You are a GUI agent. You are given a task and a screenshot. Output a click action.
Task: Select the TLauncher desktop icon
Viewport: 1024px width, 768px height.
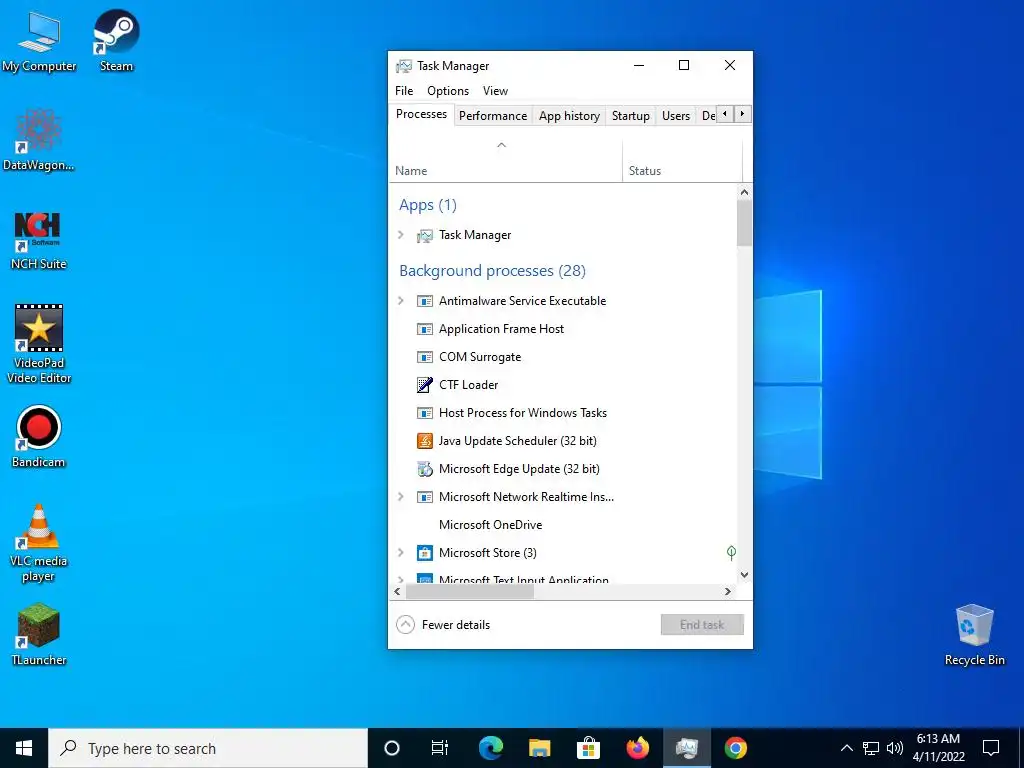(x=39, y=635)
